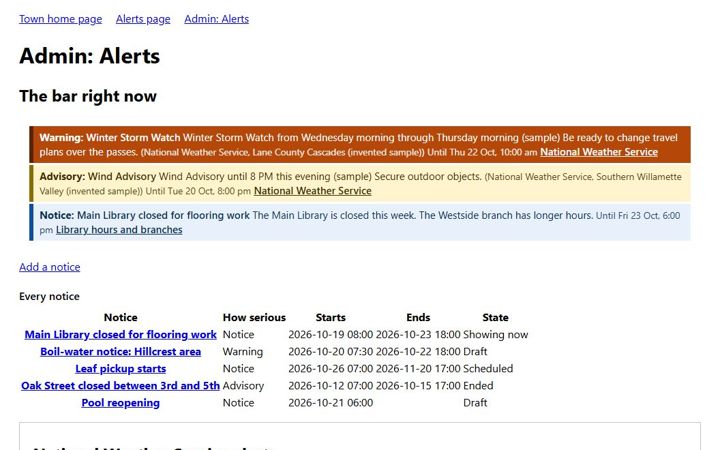Click Draft state in Pool reopening row

click(x=475, y=403)
